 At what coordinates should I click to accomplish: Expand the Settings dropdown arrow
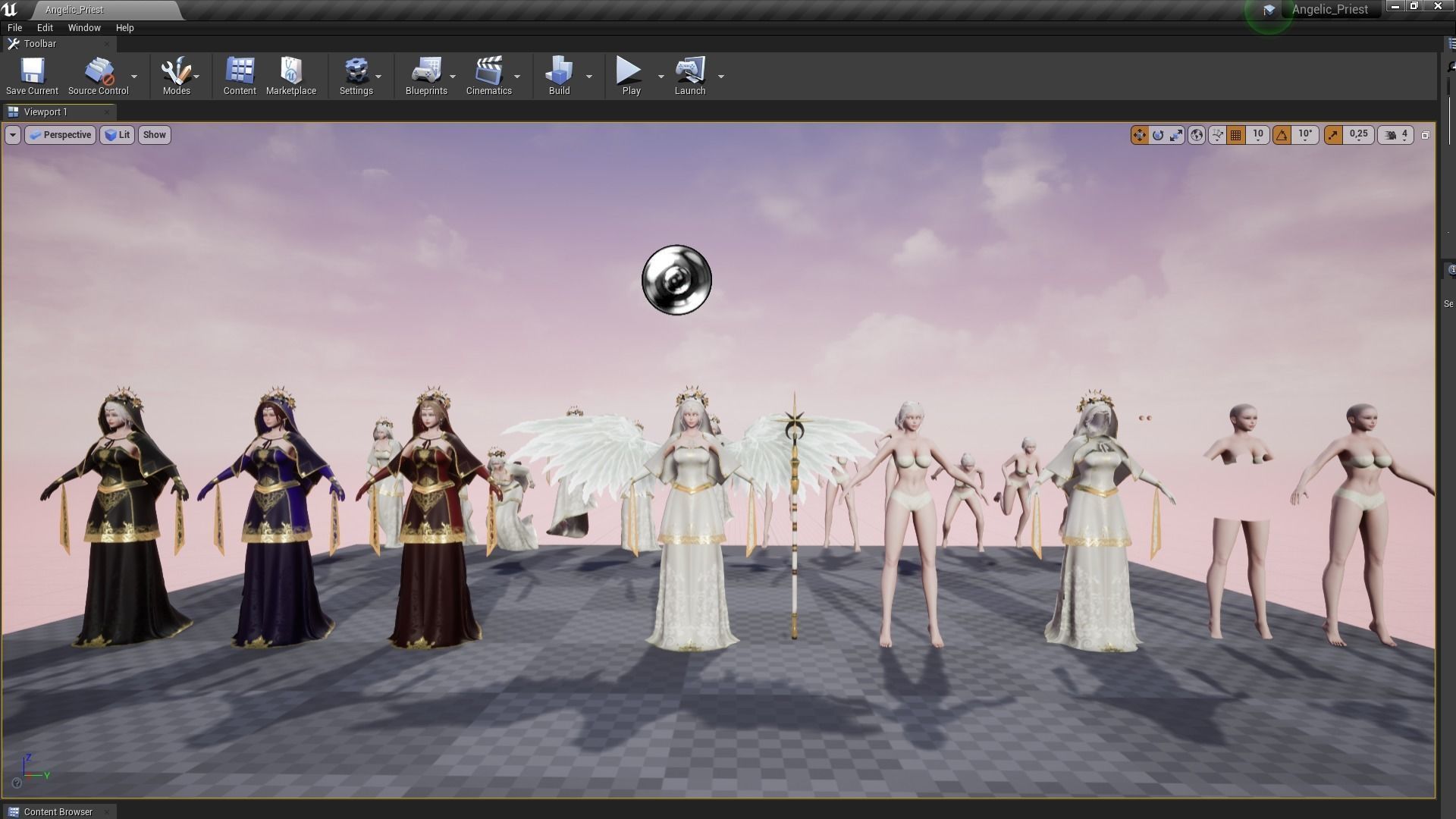378,77
